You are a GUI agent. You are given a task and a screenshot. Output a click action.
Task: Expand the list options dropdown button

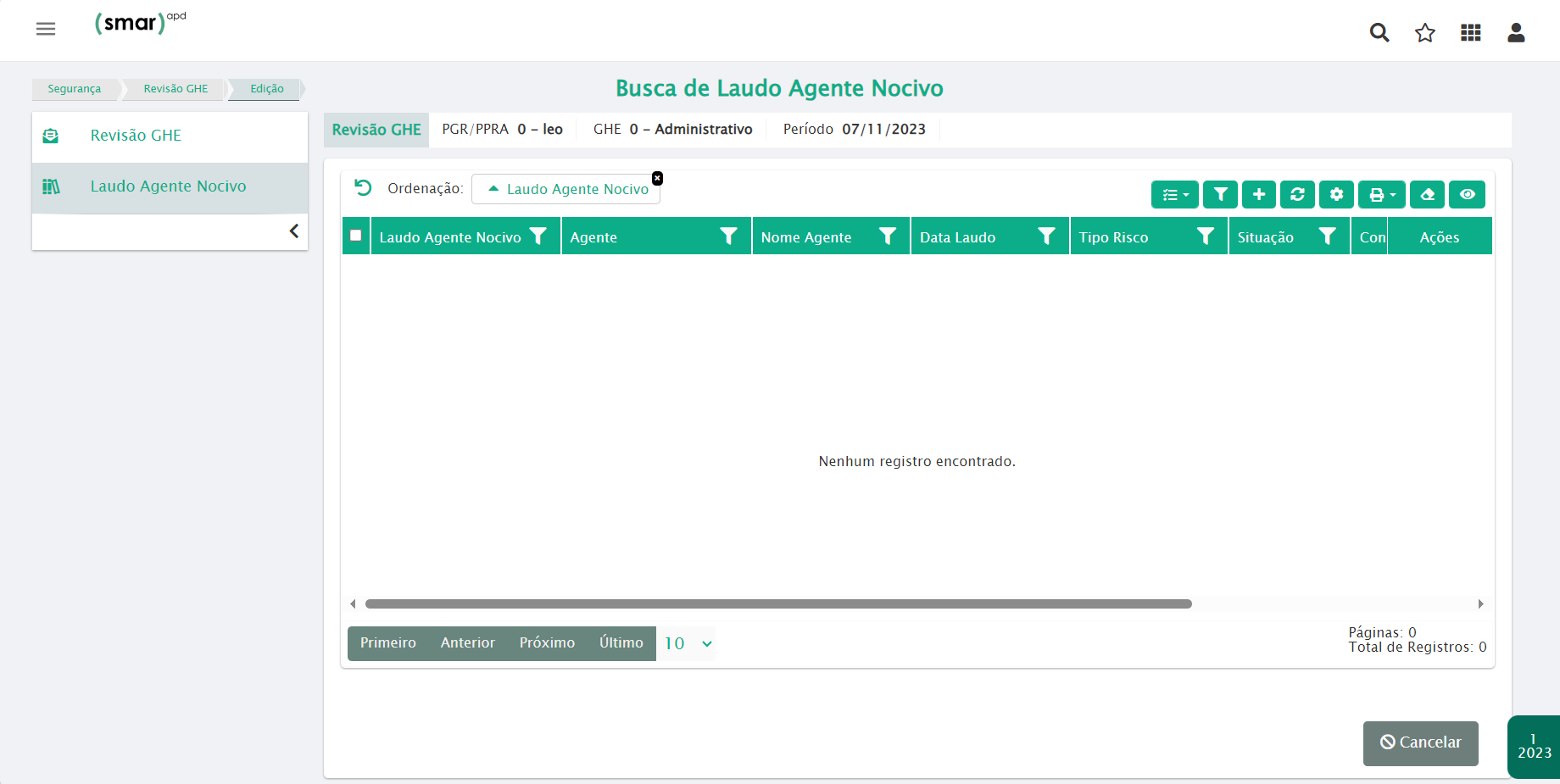tap(1174, 195)
